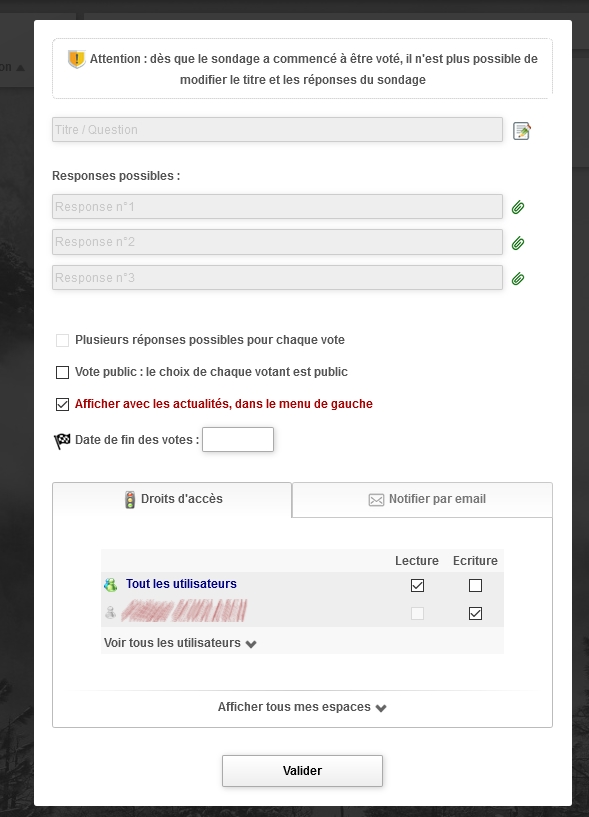
Task: Switch to the Notifier par email tab
Action: tap(421, 500)
